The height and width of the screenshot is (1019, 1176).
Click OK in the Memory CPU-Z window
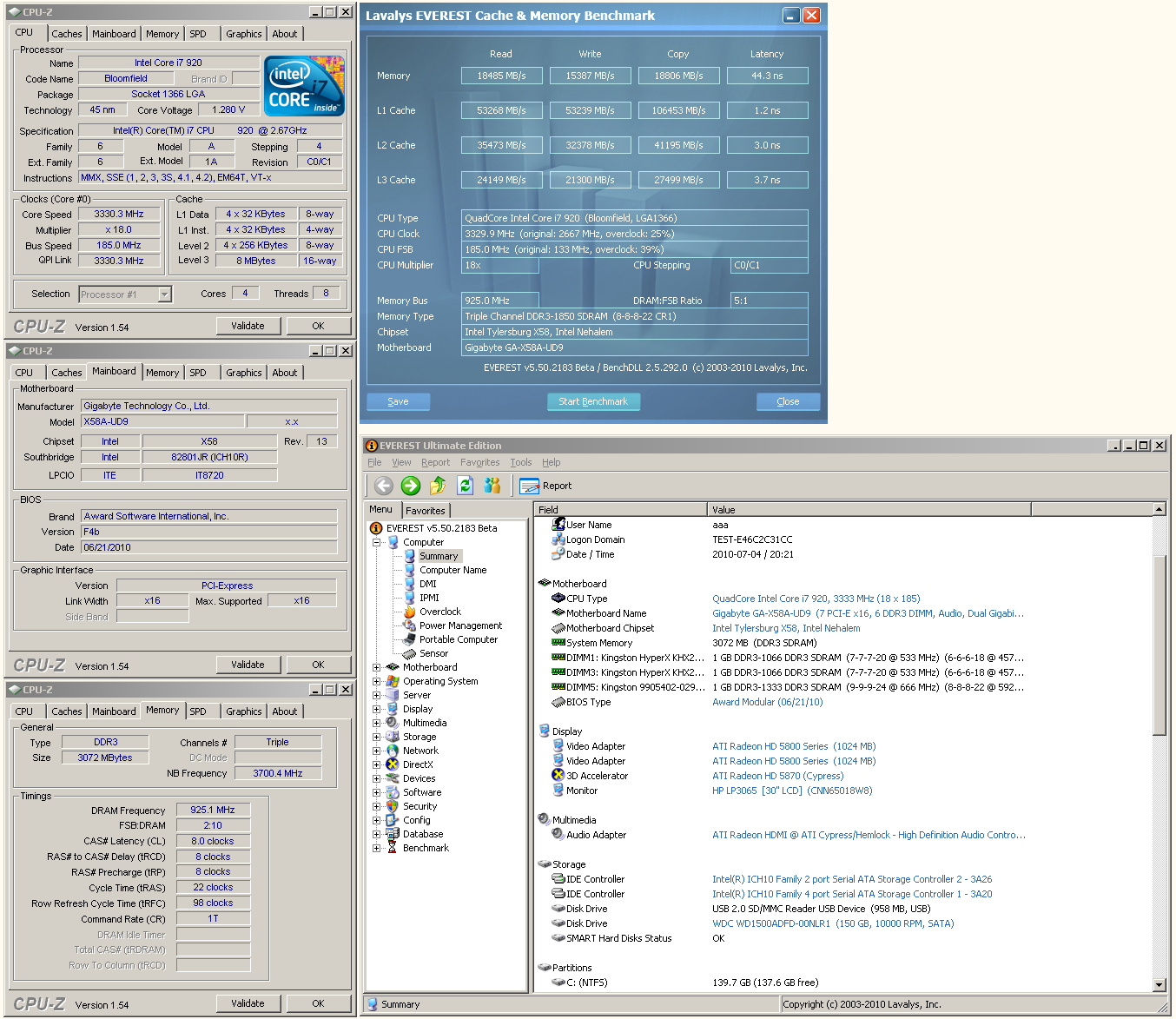pyautogui.click(x=318, y=1003)
